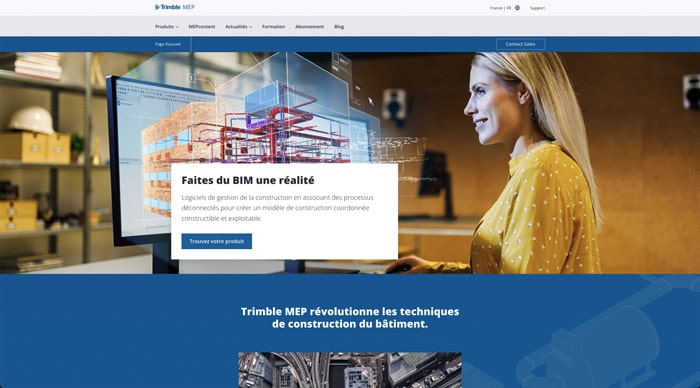The height and width of the screenshot is (388, 700).
Task: Select the France | FR region link
Action: point(500,8)
